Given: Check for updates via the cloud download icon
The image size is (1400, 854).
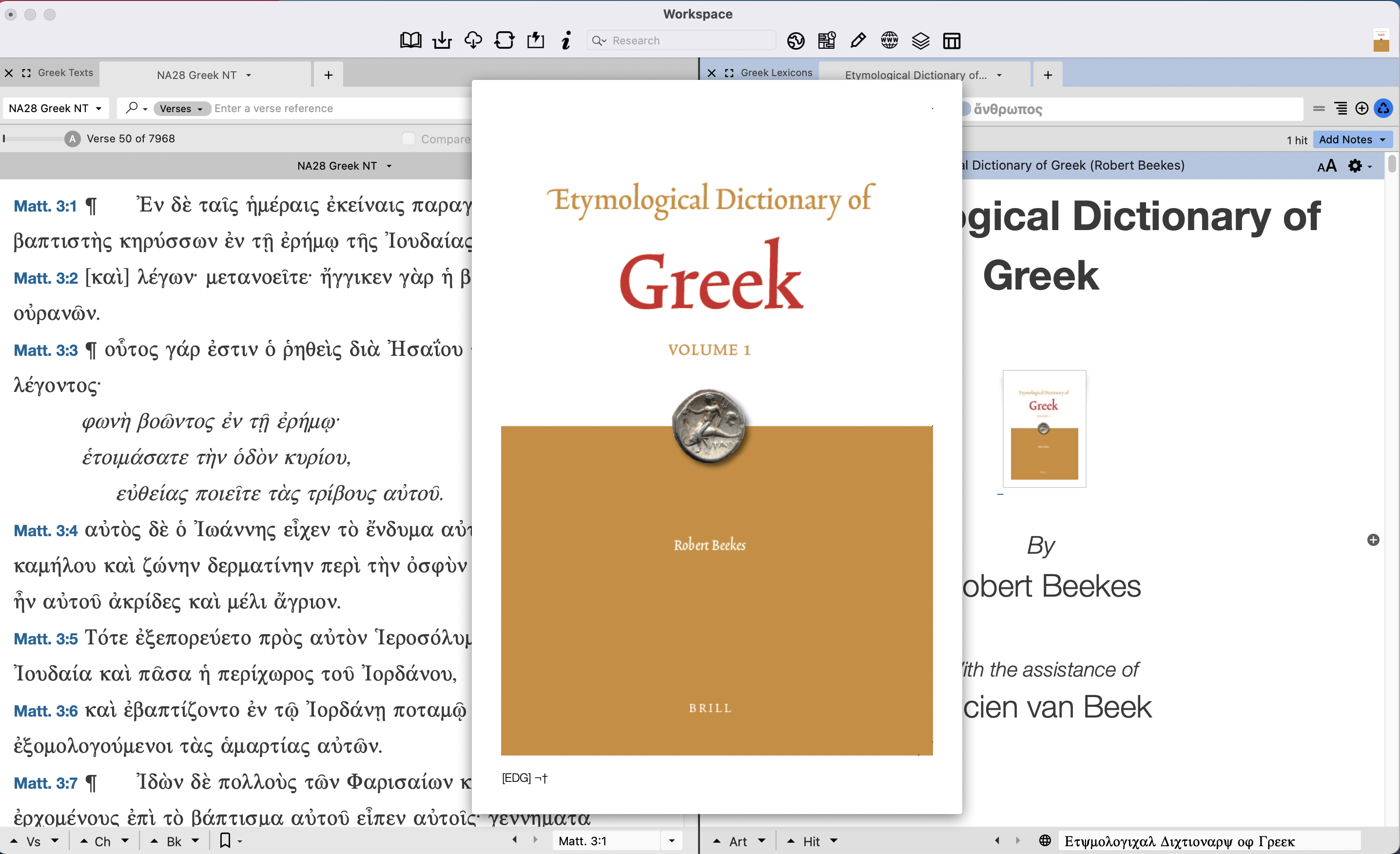Looking at the screenshot, I should click(x=473, y=40).
